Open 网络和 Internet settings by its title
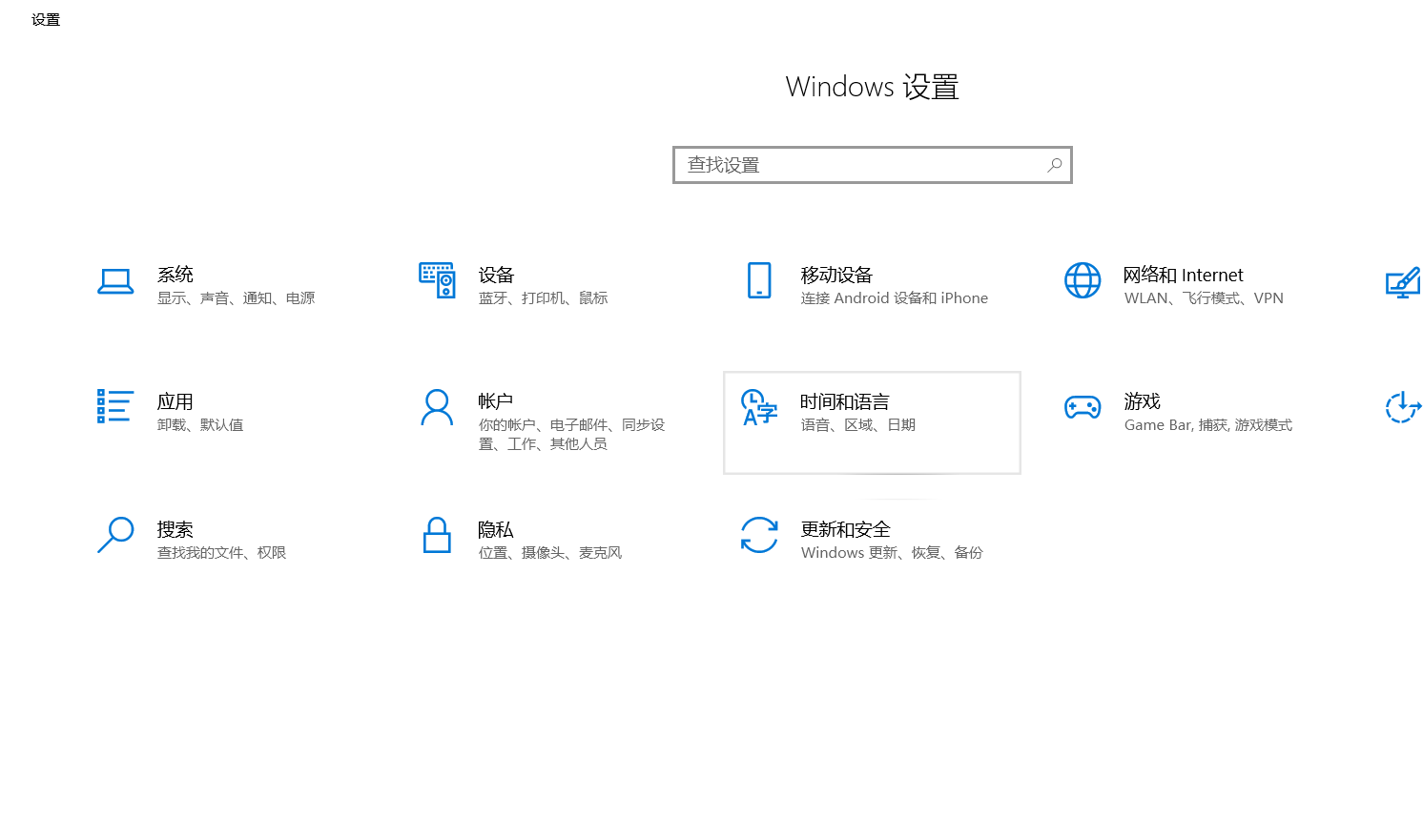 (1183, 275)
